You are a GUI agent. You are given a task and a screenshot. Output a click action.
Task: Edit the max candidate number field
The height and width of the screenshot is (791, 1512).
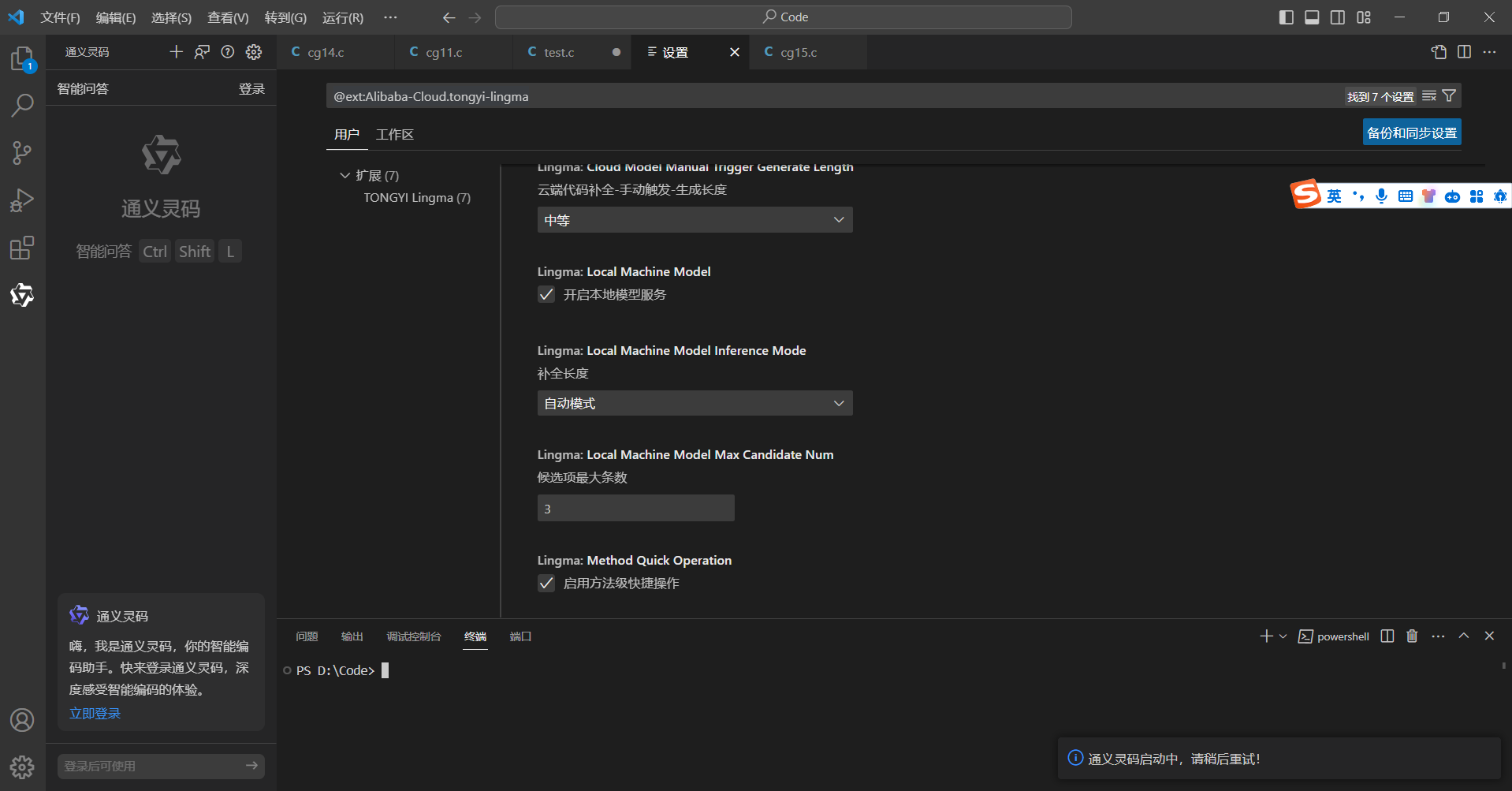point(636,508)
